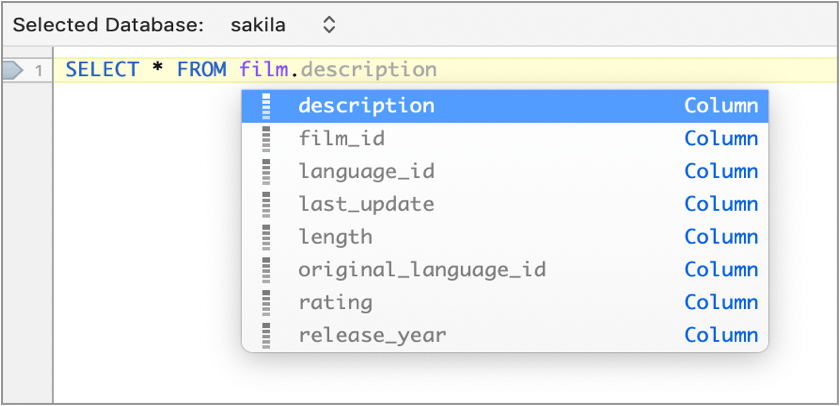Pick last_update column suggestion
This screenshot has height=406, width=840.
[x=505, y=204]
